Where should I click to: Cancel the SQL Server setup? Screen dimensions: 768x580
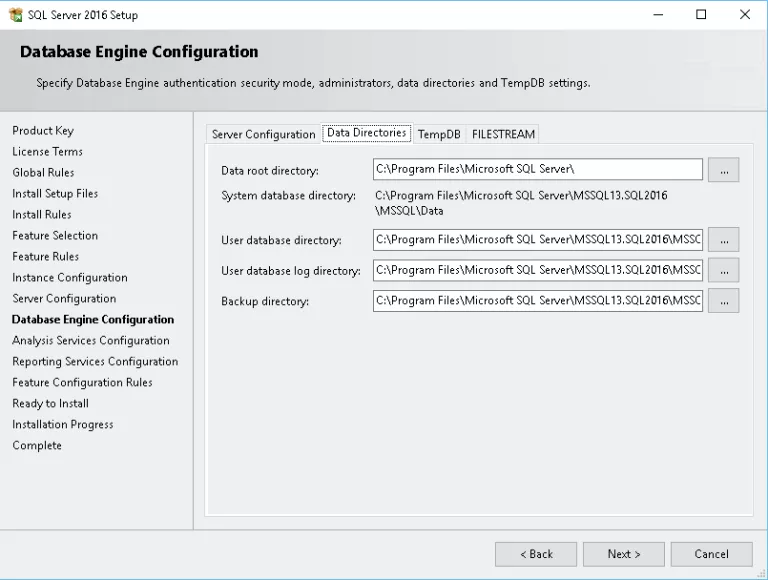click(711, 554)
